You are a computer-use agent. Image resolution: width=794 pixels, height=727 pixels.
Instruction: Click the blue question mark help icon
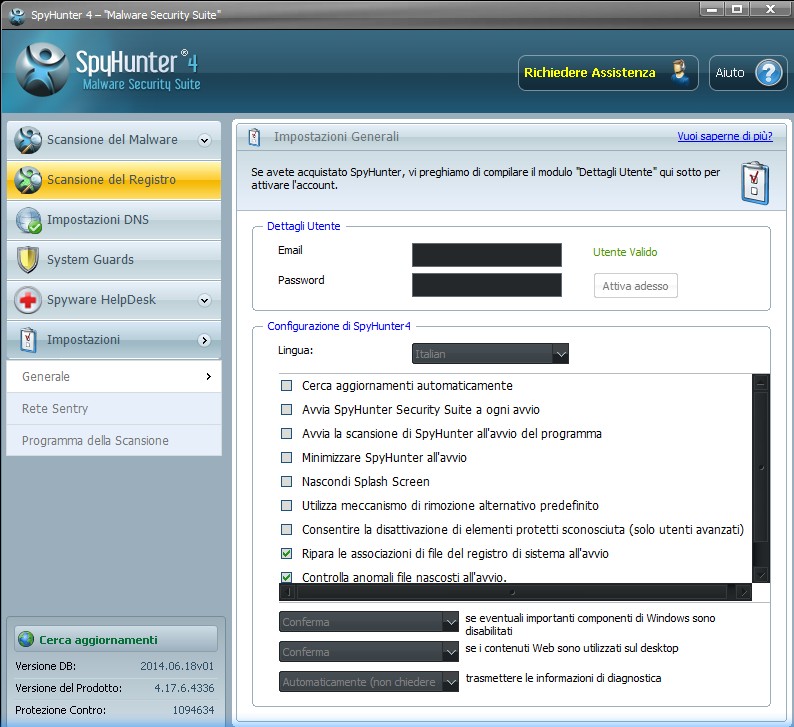tap(768, 73)
